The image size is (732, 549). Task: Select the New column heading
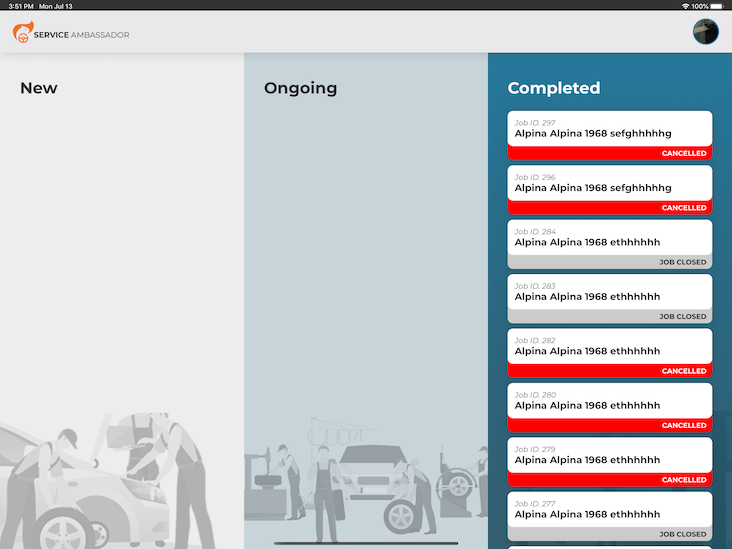(39, 88)
